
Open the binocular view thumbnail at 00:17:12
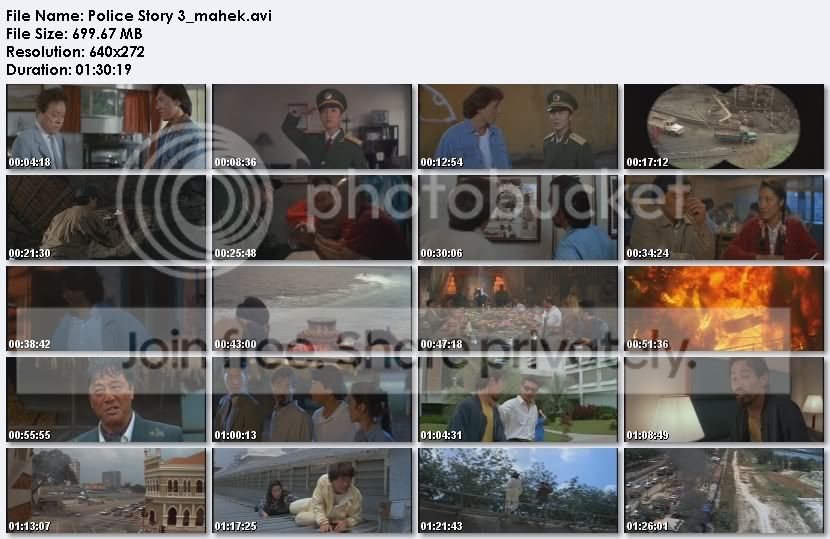pos(724,127)
